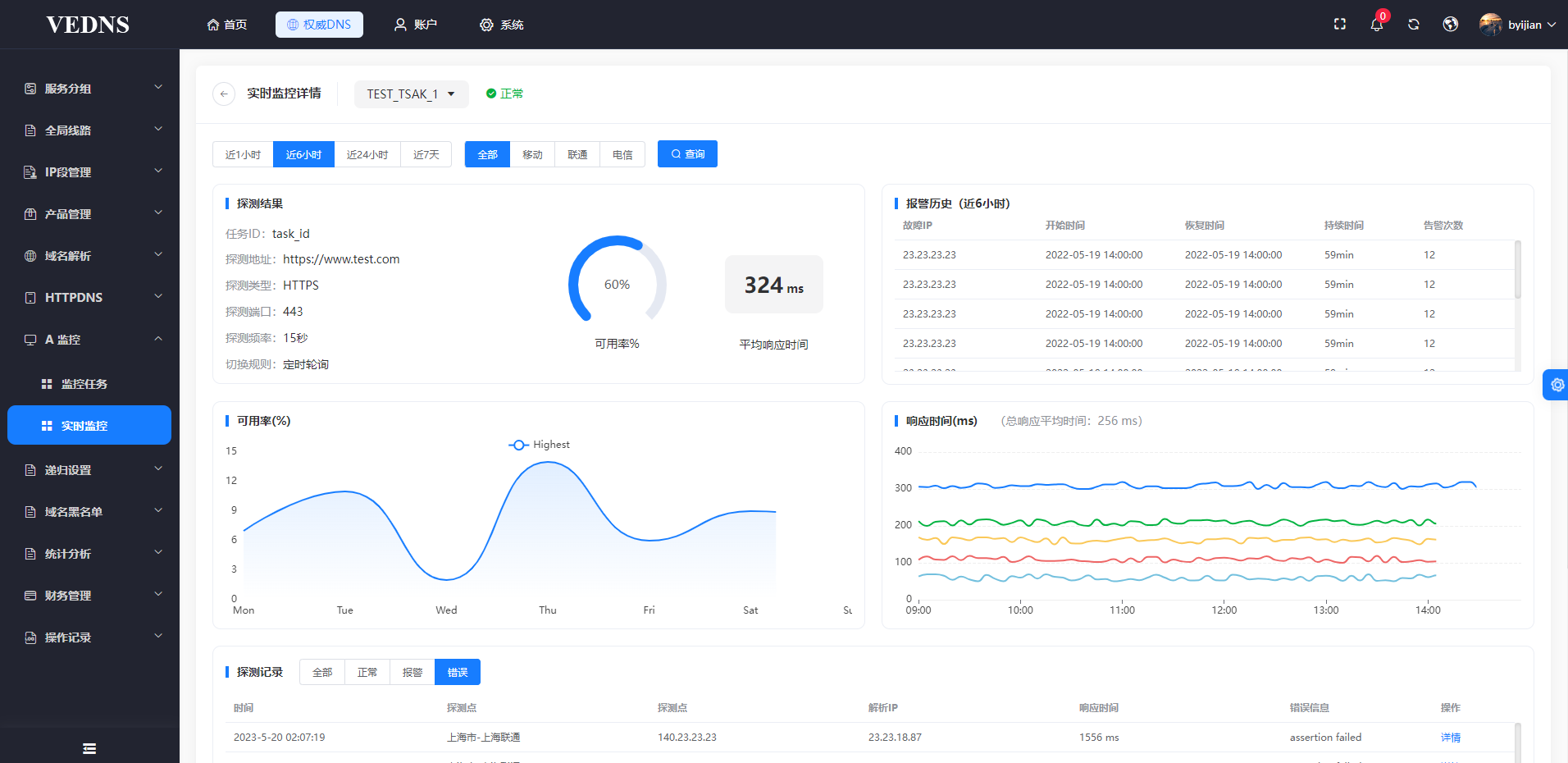Click the 首页 home icon

point(213,25)
